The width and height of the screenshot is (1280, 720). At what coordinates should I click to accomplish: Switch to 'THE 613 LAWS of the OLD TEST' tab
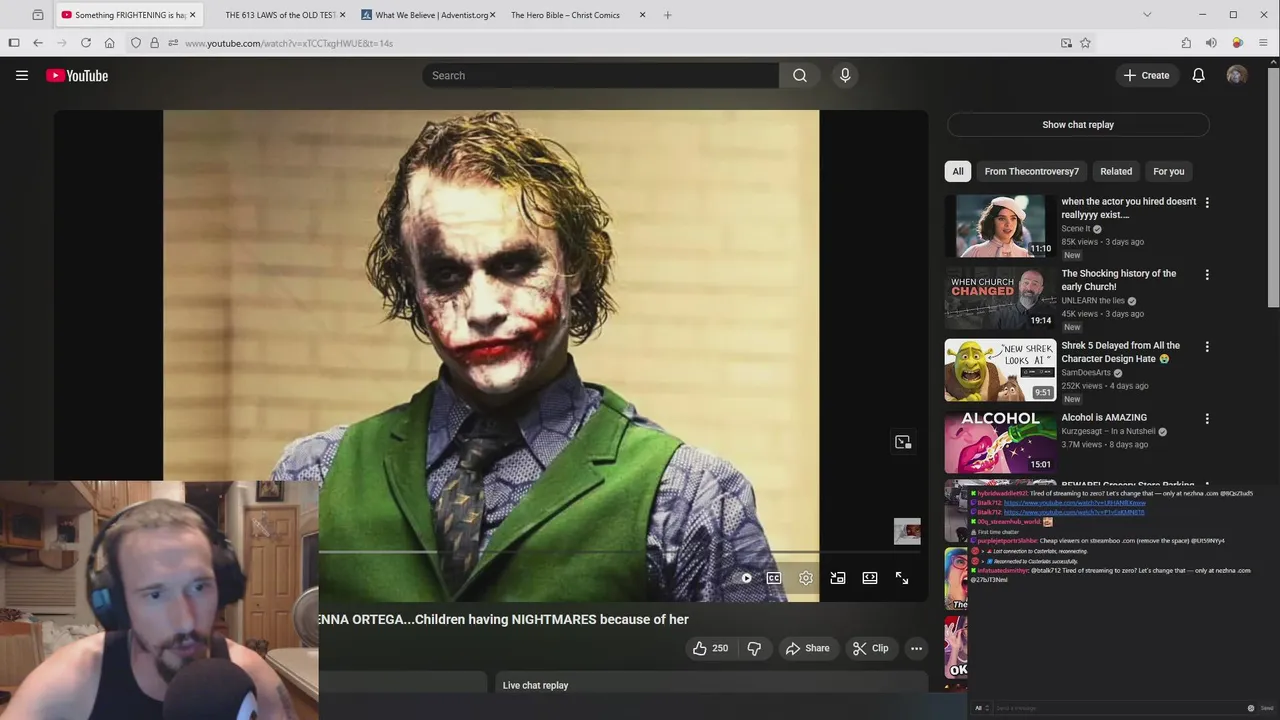279,15
